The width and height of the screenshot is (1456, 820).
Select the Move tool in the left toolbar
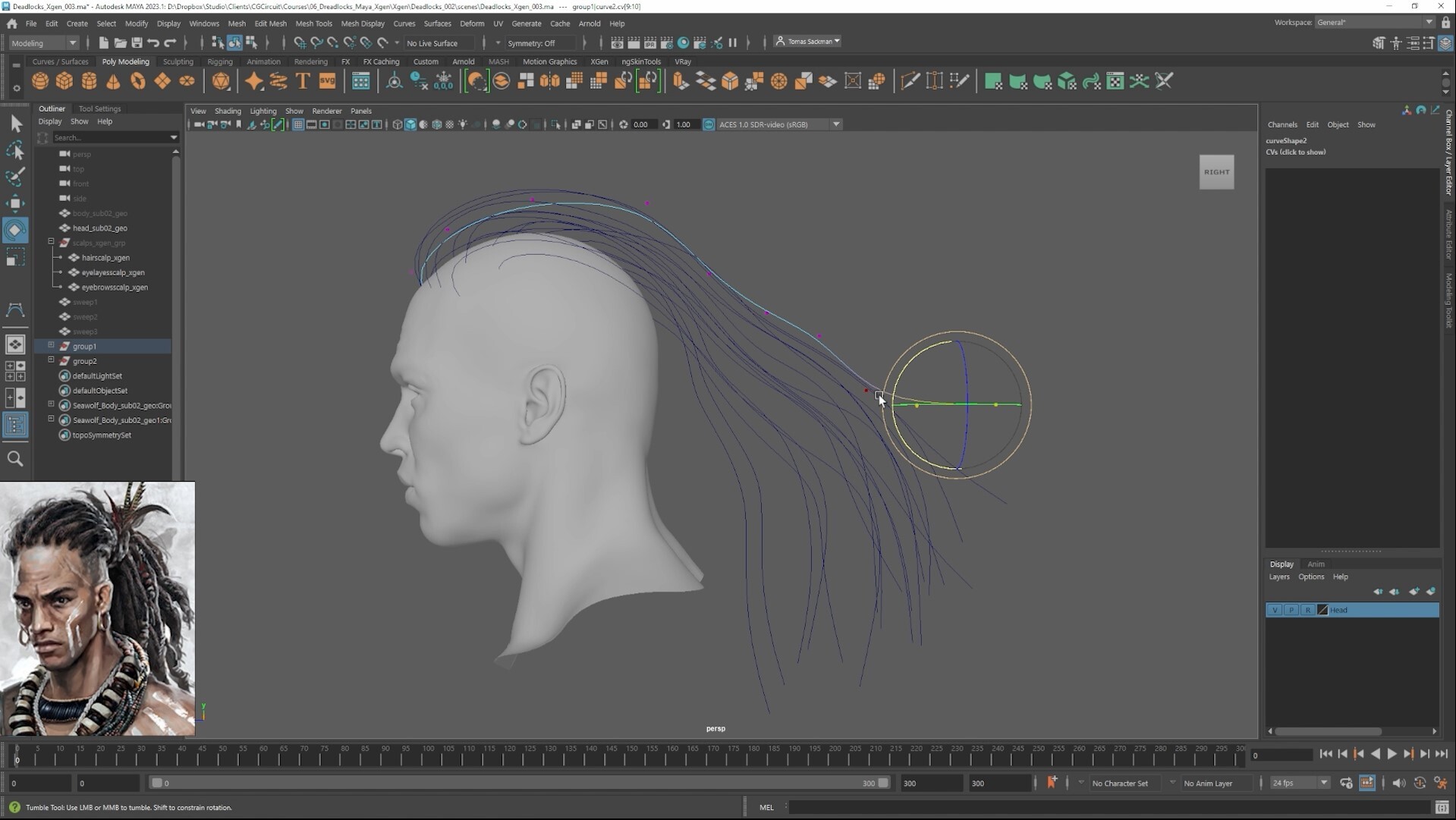[16, 203]
